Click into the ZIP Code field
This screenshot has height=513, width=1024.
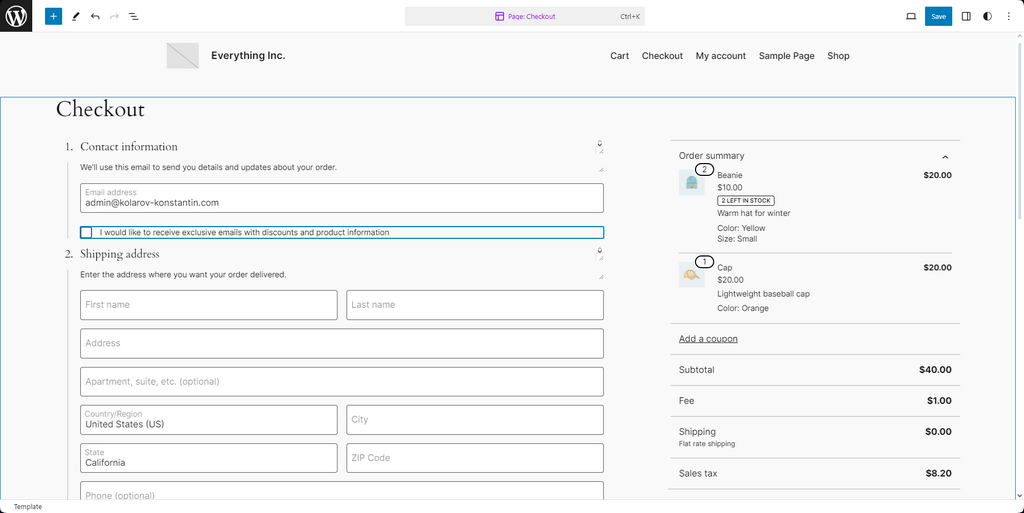[x=474, y=458]
